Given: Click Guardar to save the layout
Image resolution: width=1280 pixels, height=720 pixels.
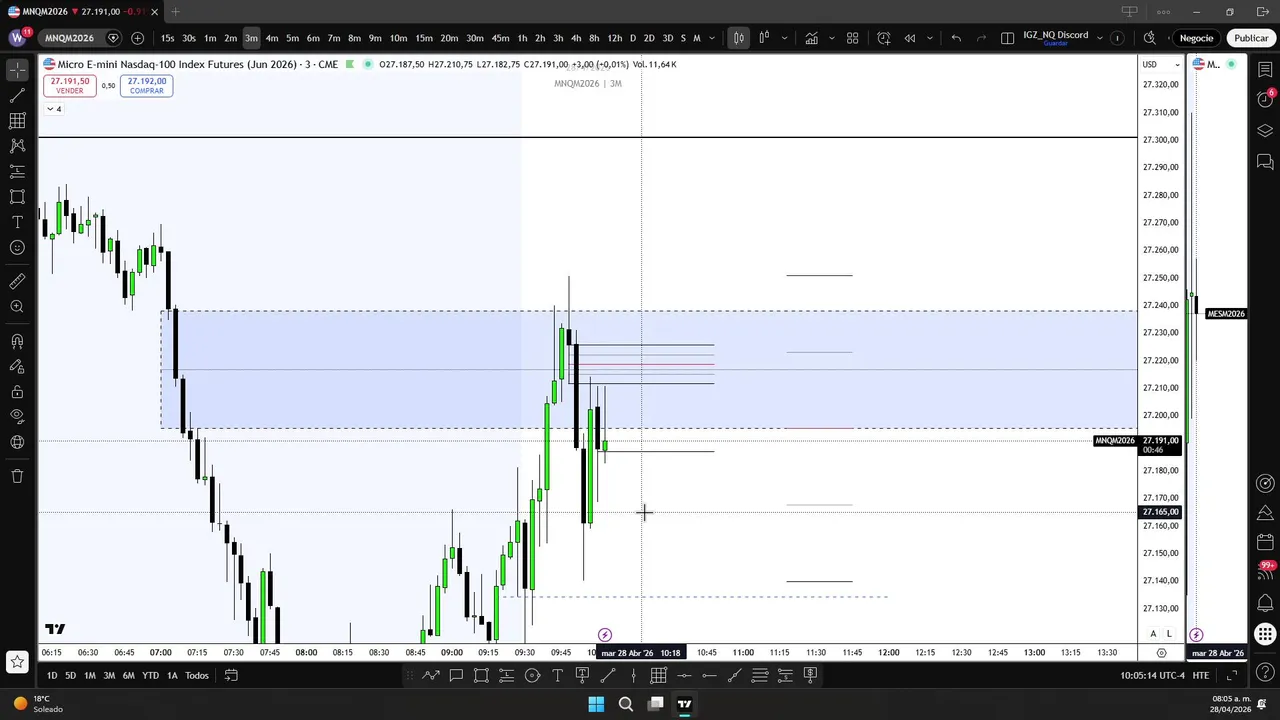Looking at the screenshot, I should (x=1055, y=44).
